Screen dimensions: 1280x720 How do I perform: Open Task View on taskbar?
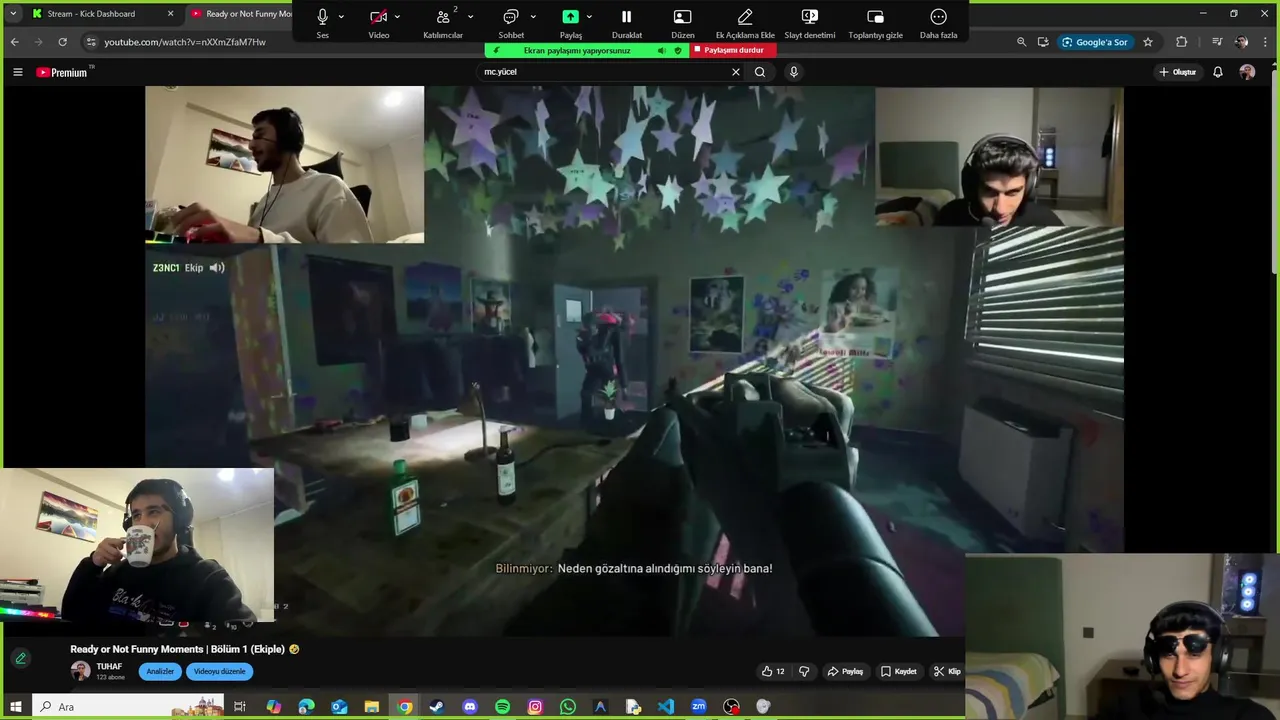point(240,707)
